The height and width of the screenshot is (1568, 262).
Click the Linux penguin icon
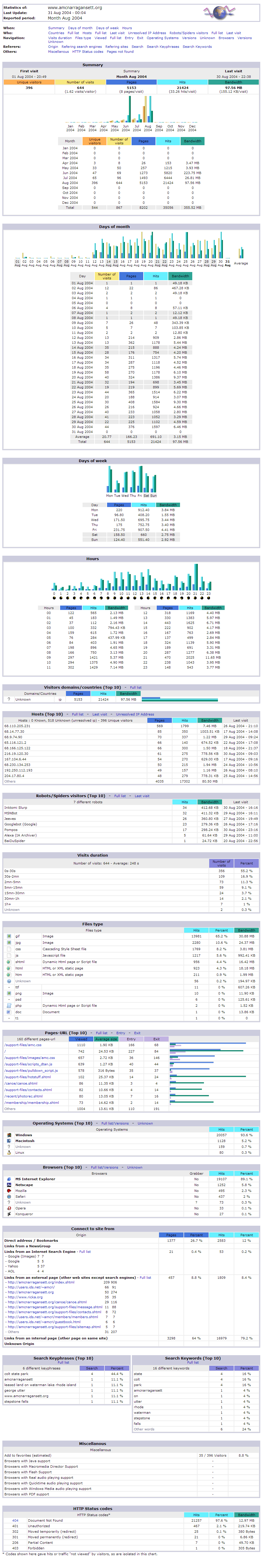(x=9, y=1152)
